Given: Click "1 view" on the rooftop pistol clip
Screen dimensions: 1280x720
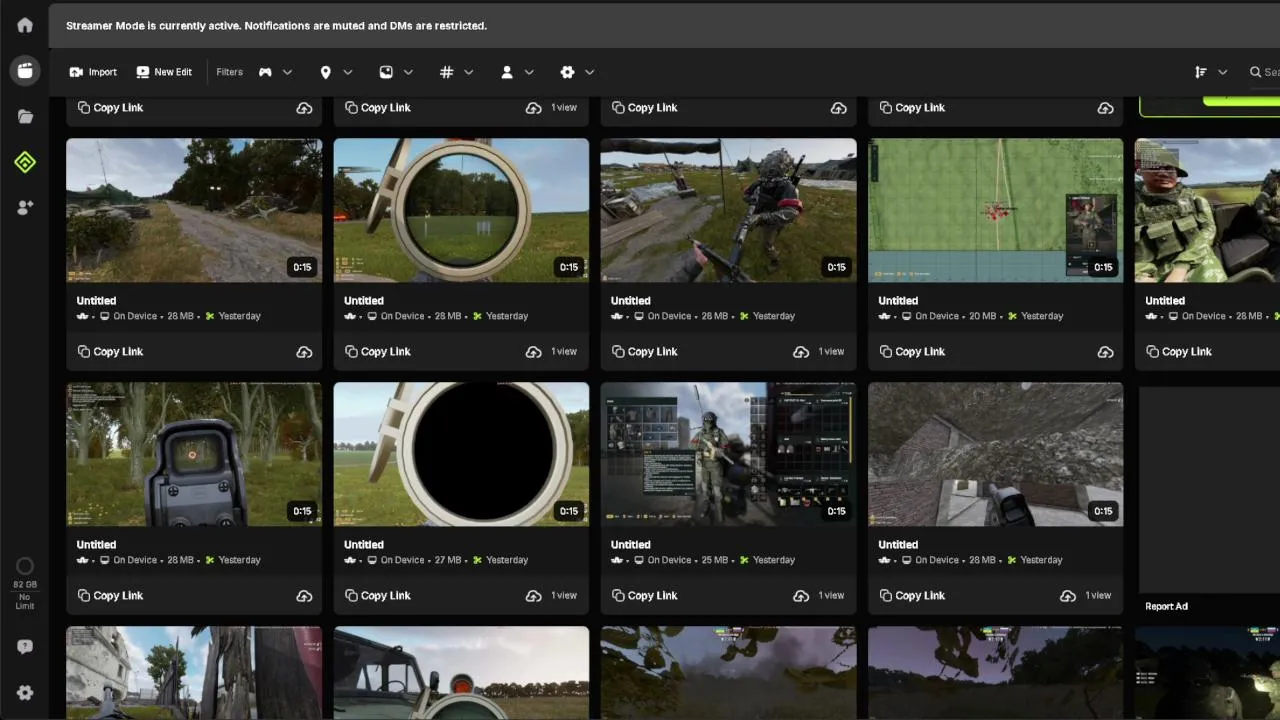Looking at the screenshot, I should pyautogui.click(x=1098, y=596).
